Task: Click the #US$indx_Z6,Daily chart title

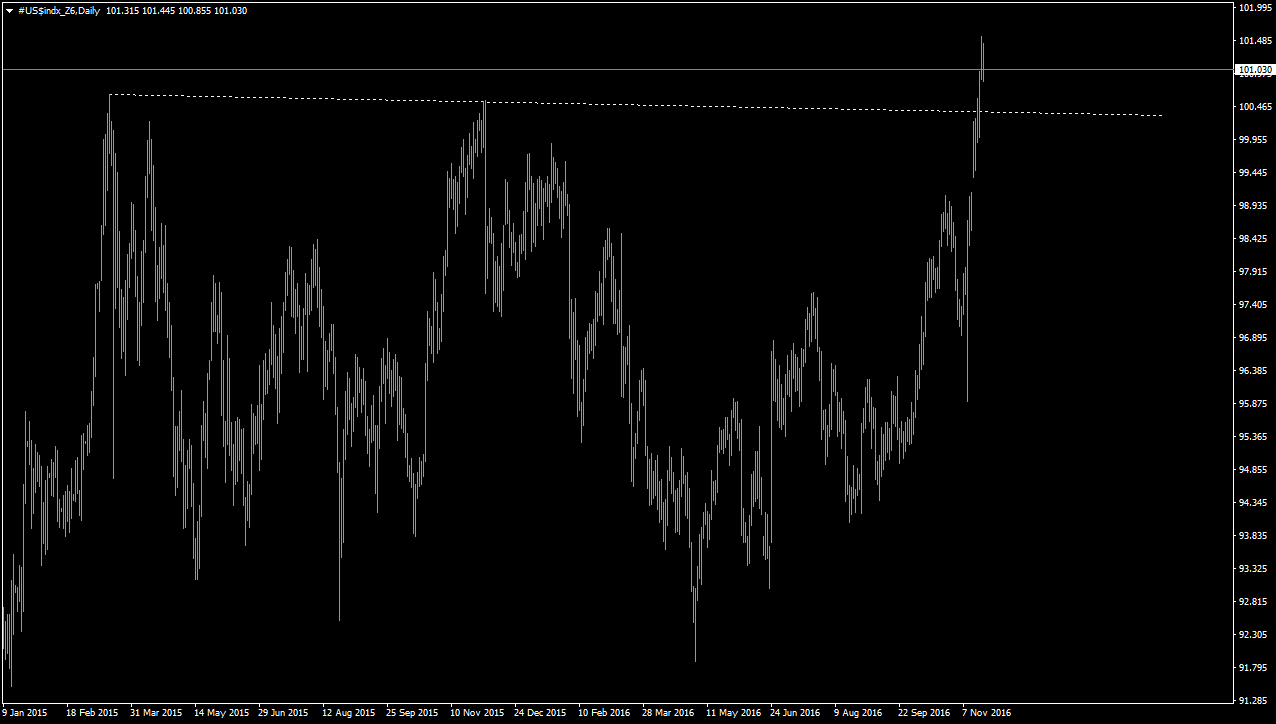Action: point(58,10)
